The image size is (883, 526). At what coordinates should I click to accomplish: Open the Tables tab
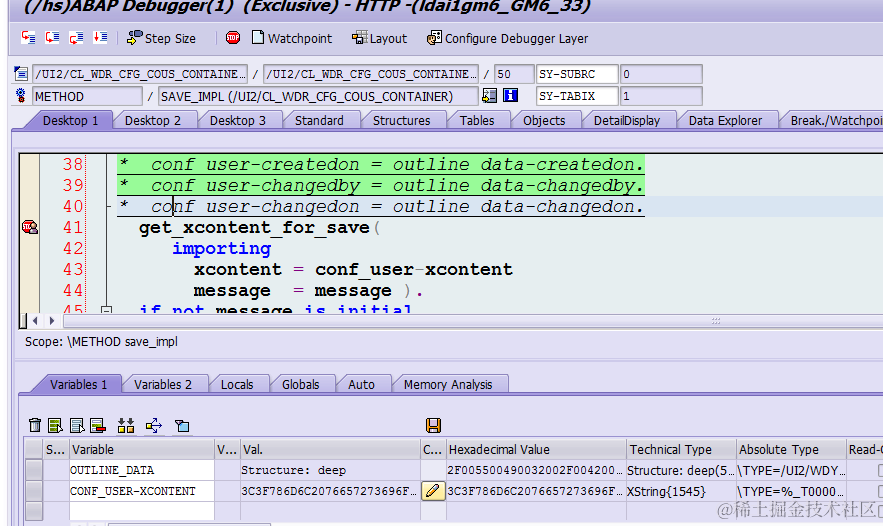(x=477, y=121)
